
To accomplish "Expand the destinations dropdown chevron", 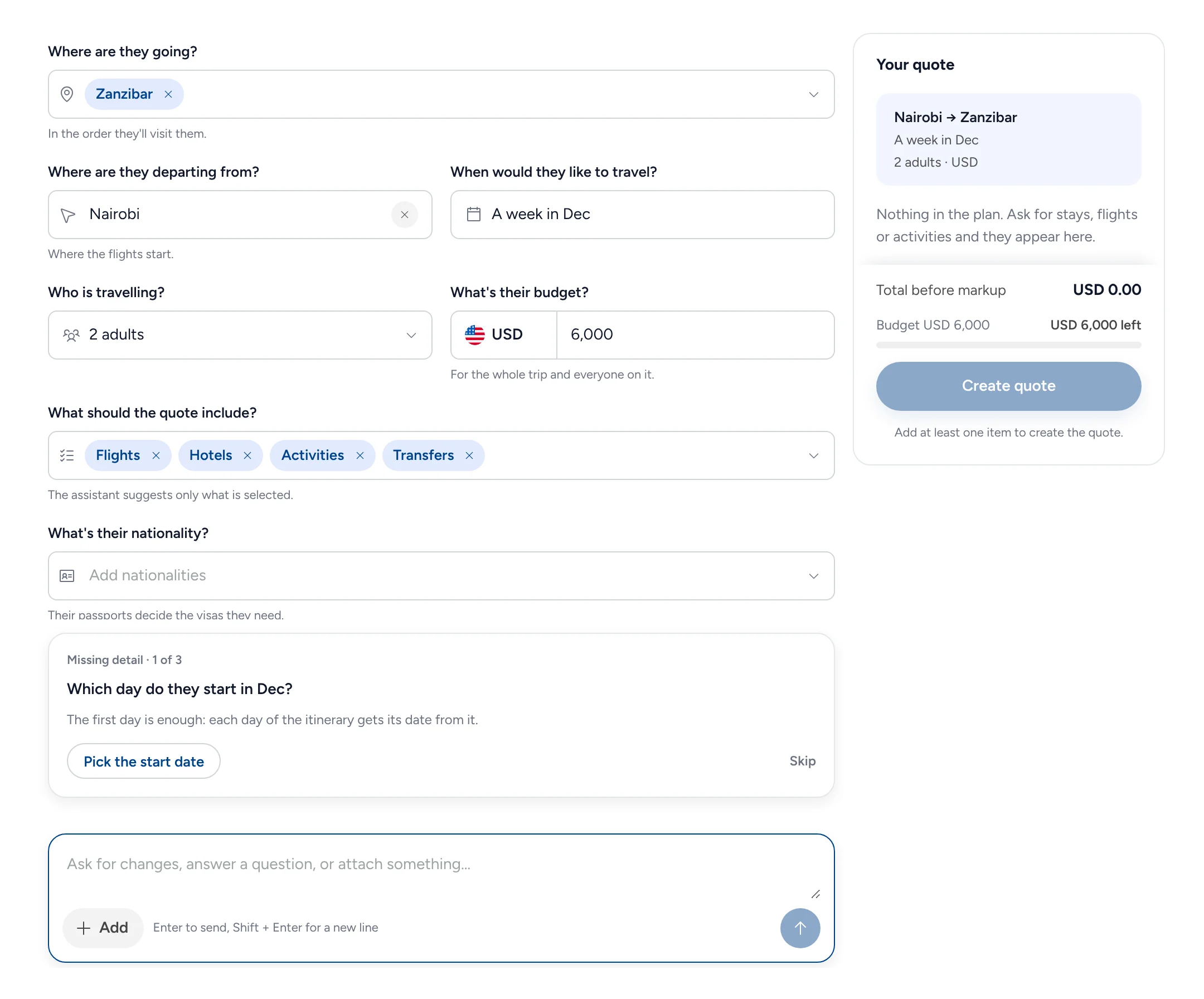I will tap(814, 94).
